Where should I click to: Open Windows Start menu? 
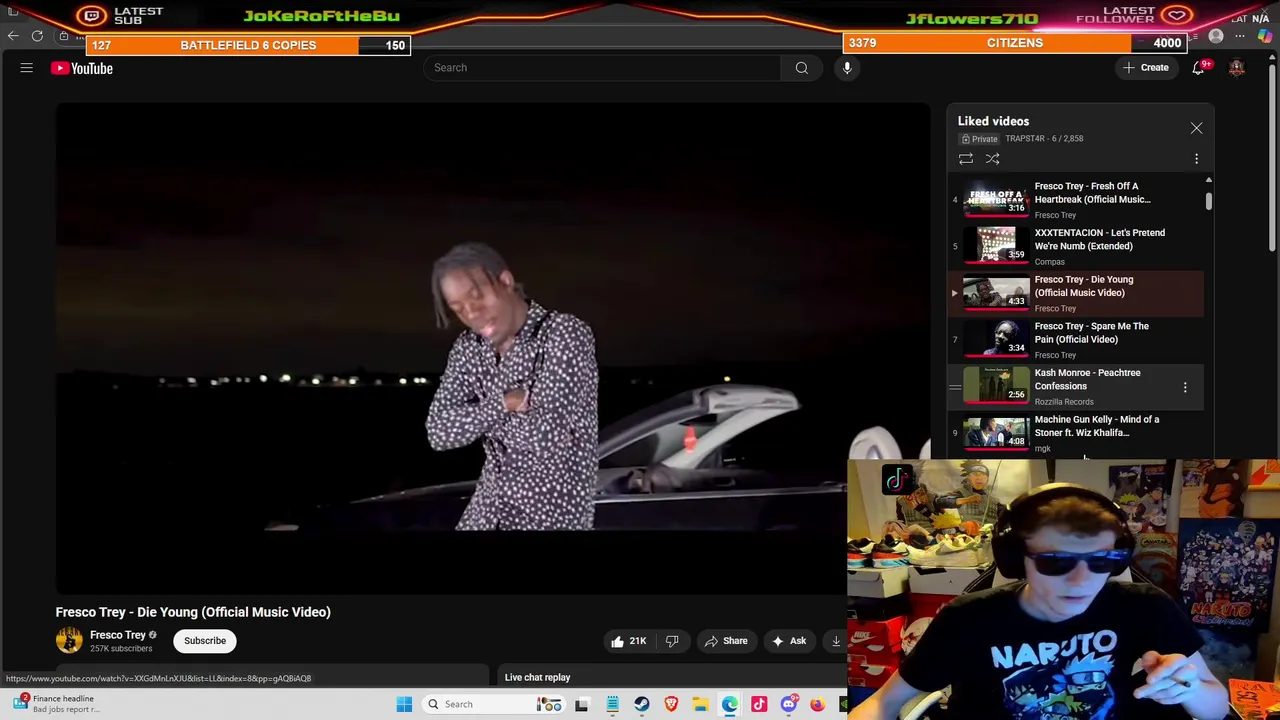pyautogui.click(x=404, y=704)
